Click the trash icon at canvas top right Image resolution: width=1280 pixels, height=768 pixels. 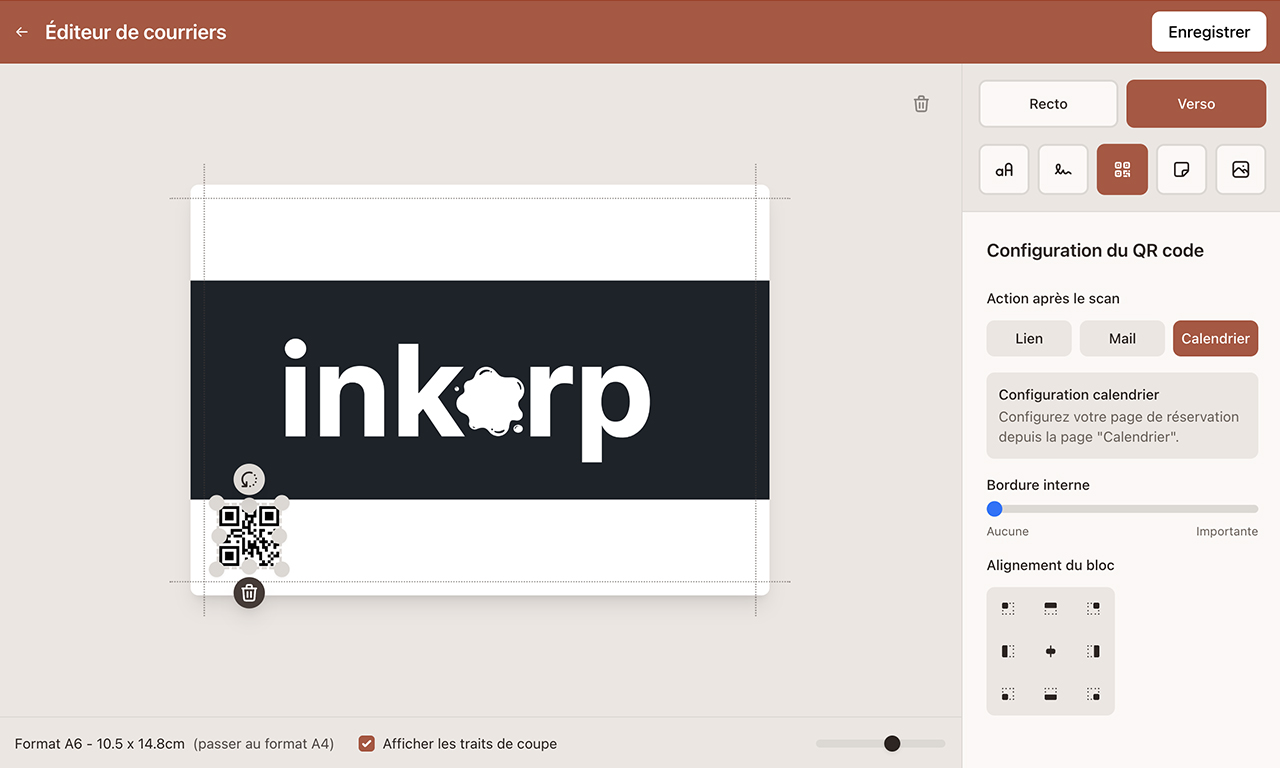pyautogui.click(x=921, y=104)
